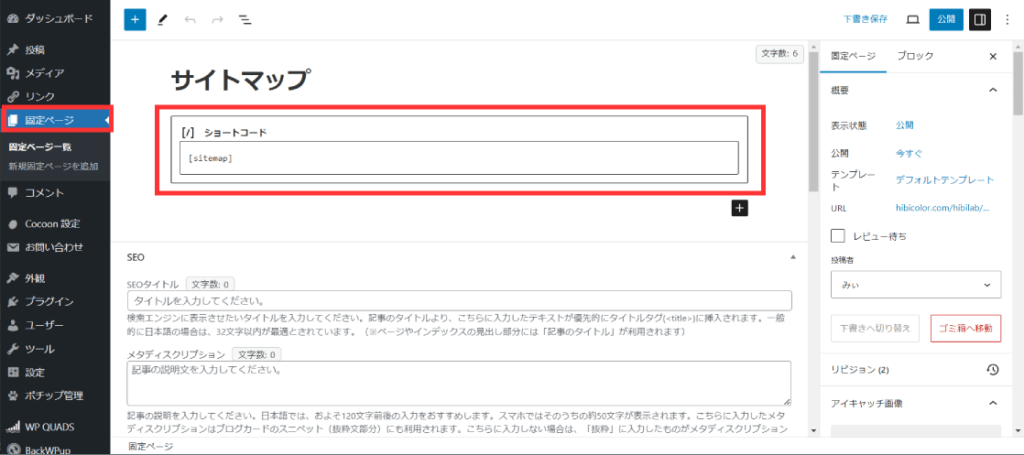This screenshot has height=455, width=1024.
Task: Click the ゴミ箱へ移動 button
Action: (965, 328)
